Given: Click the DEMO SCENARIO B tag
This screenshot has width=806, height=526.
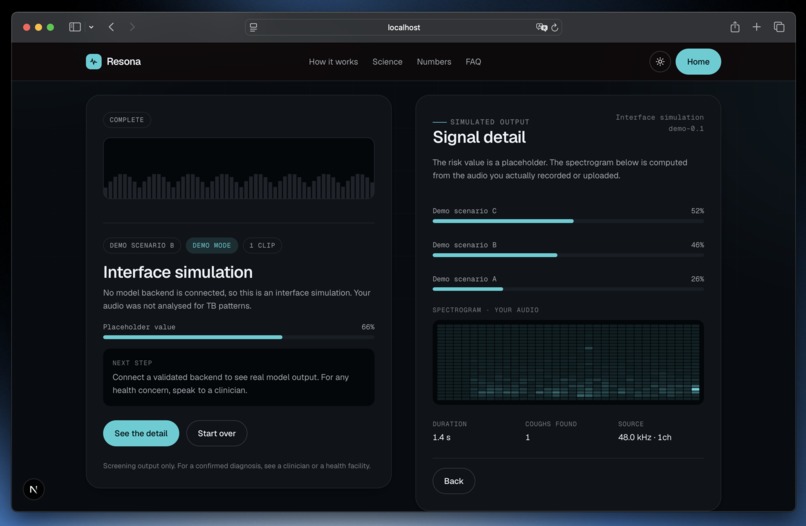Looking at the screenshot, I should (142, 245).
